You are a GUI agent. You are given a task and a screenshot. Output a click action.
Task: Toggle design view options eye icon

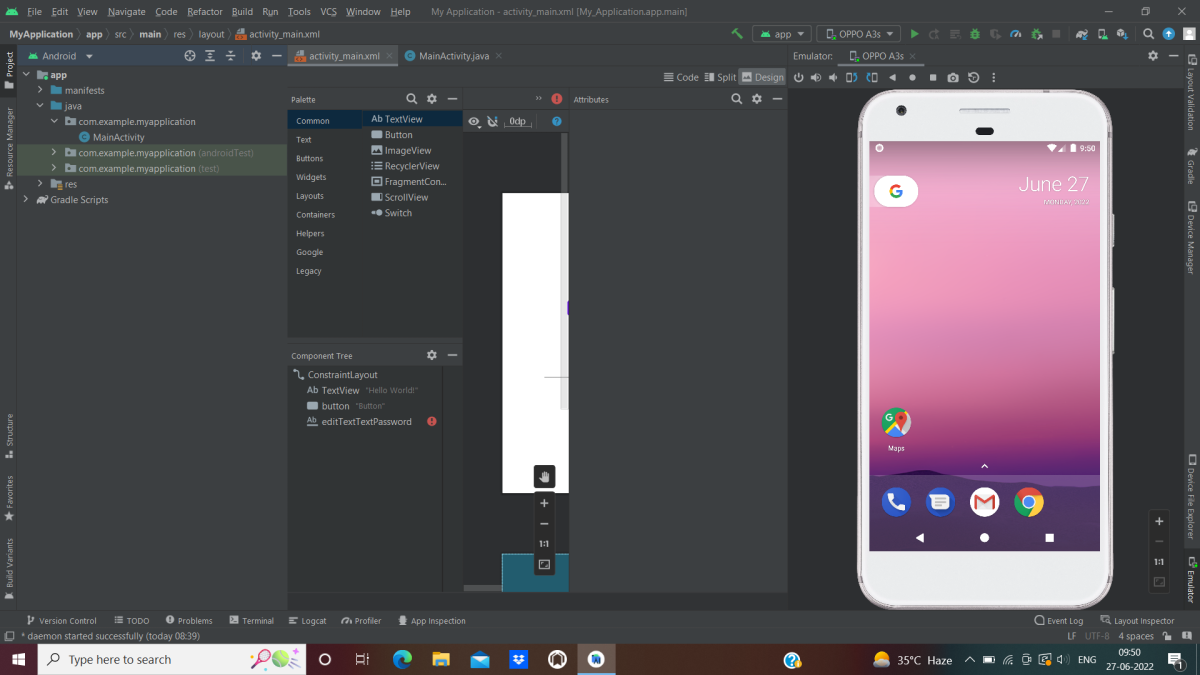point(474,122)
